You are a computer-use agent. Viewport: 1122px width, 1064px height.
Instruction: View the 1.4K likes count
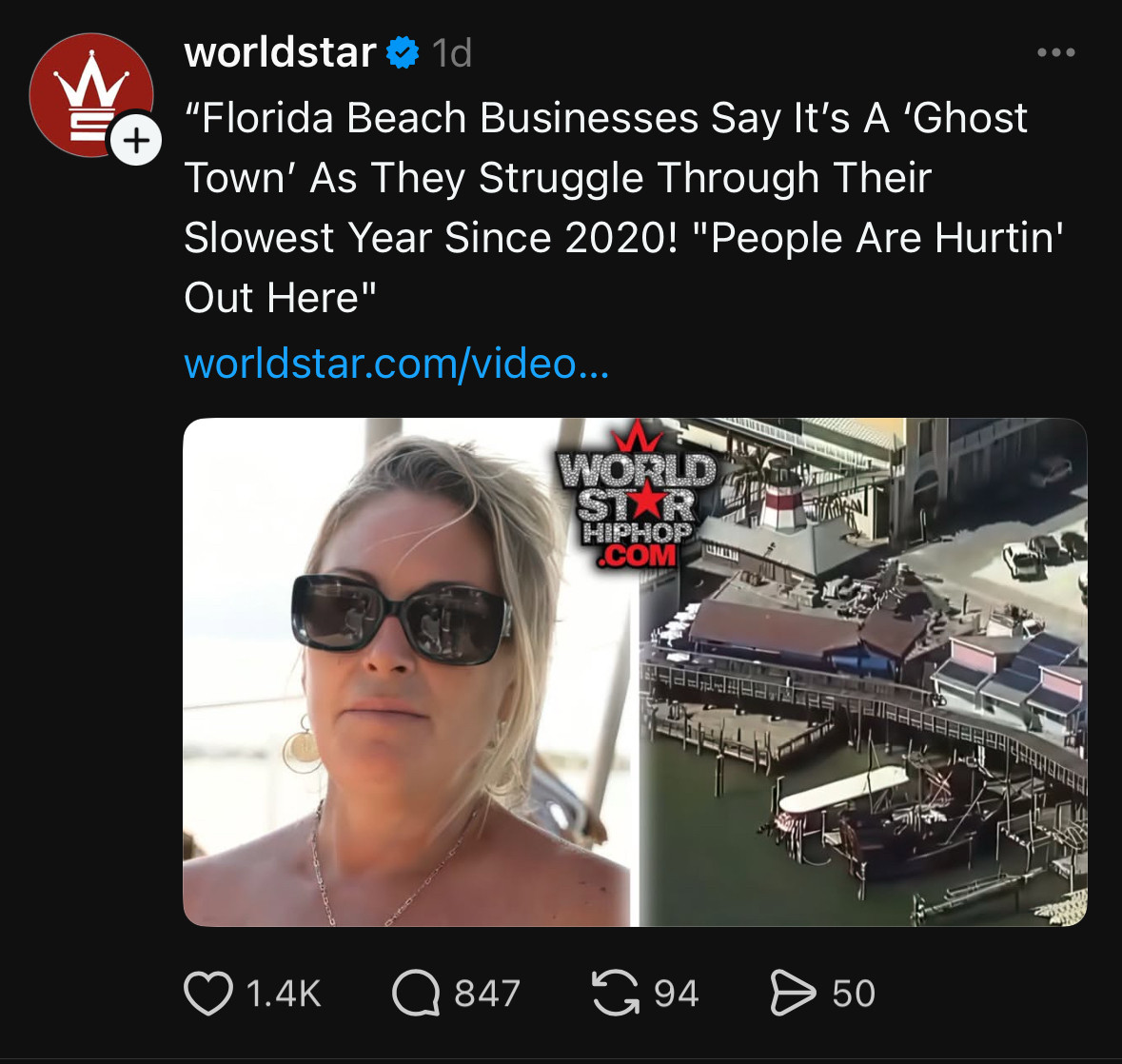(x=284, y=994)
